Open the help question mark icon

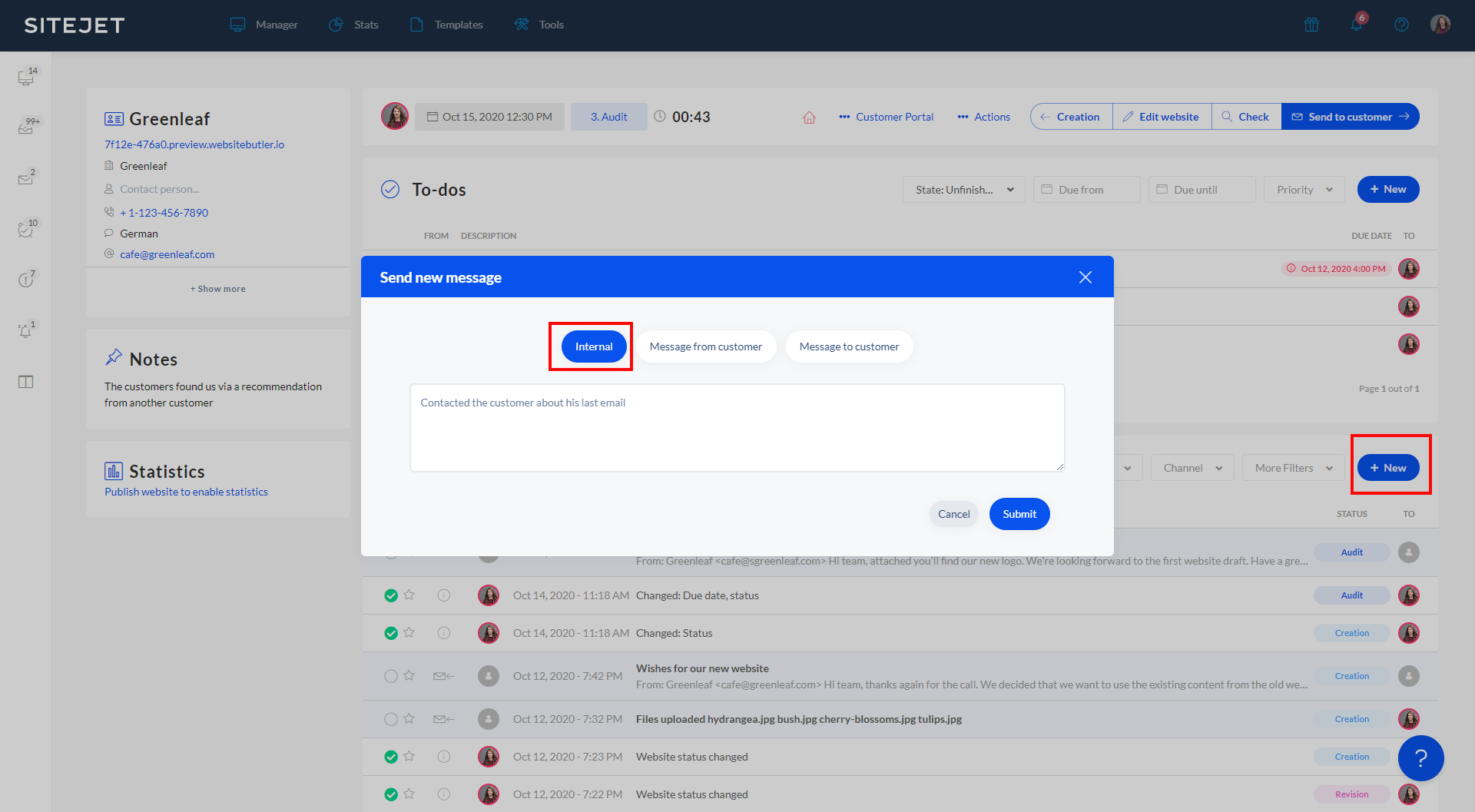tap(1402, 25)
